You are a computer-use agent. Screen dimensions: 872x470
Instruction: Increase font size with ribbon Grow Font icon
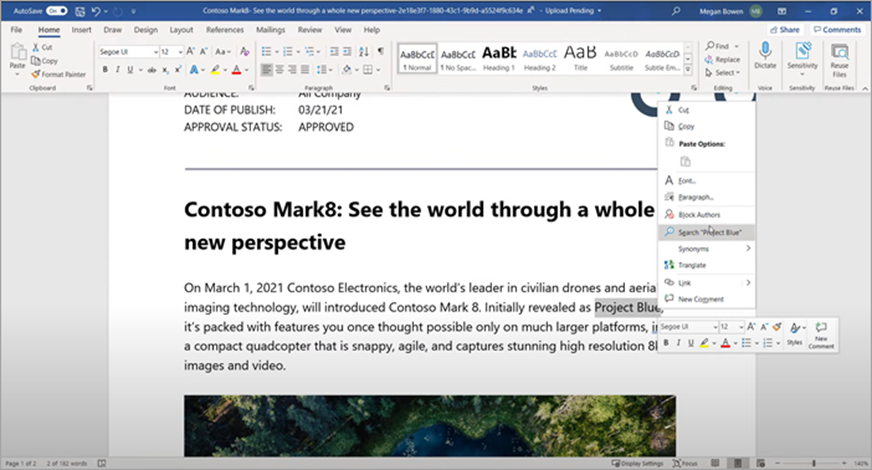[x=191, y=52]
